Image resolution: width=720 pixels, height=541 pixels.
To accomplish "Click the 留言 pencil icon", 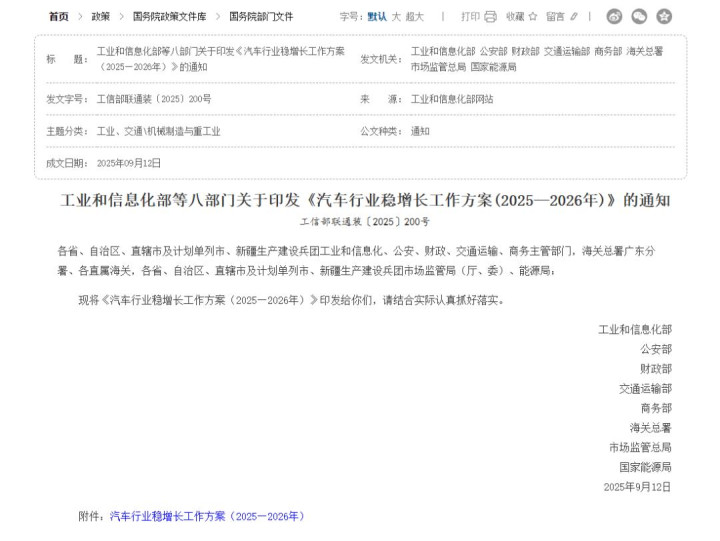I will coord(574,17).
